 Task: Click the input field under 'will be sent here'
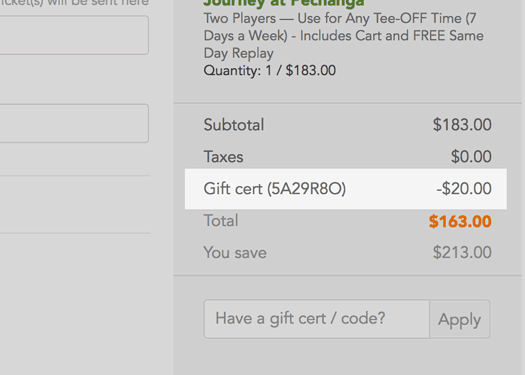(x=74, y=35)
